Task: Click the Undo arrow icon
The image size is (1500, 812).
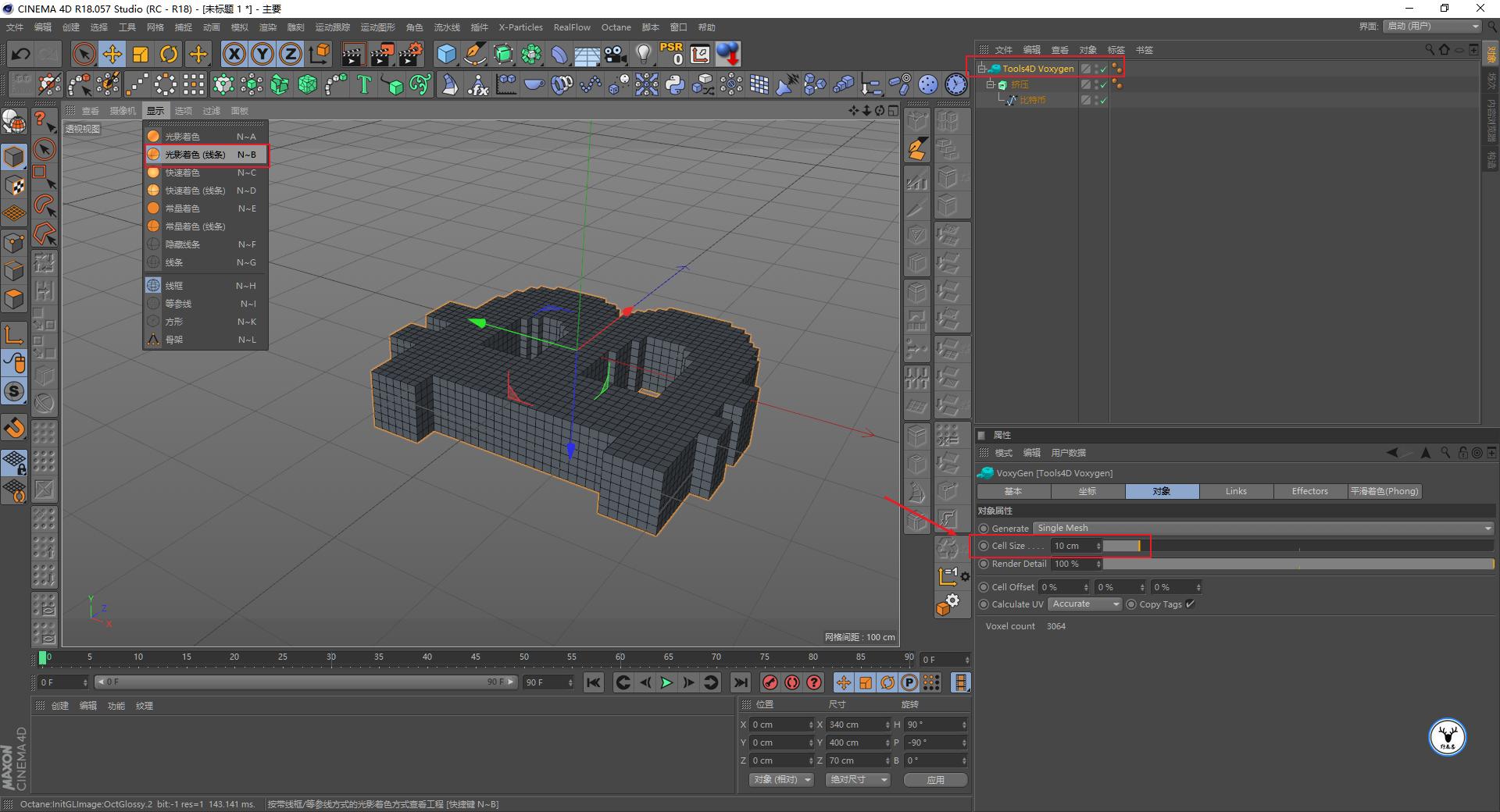Action: point(20,54)
